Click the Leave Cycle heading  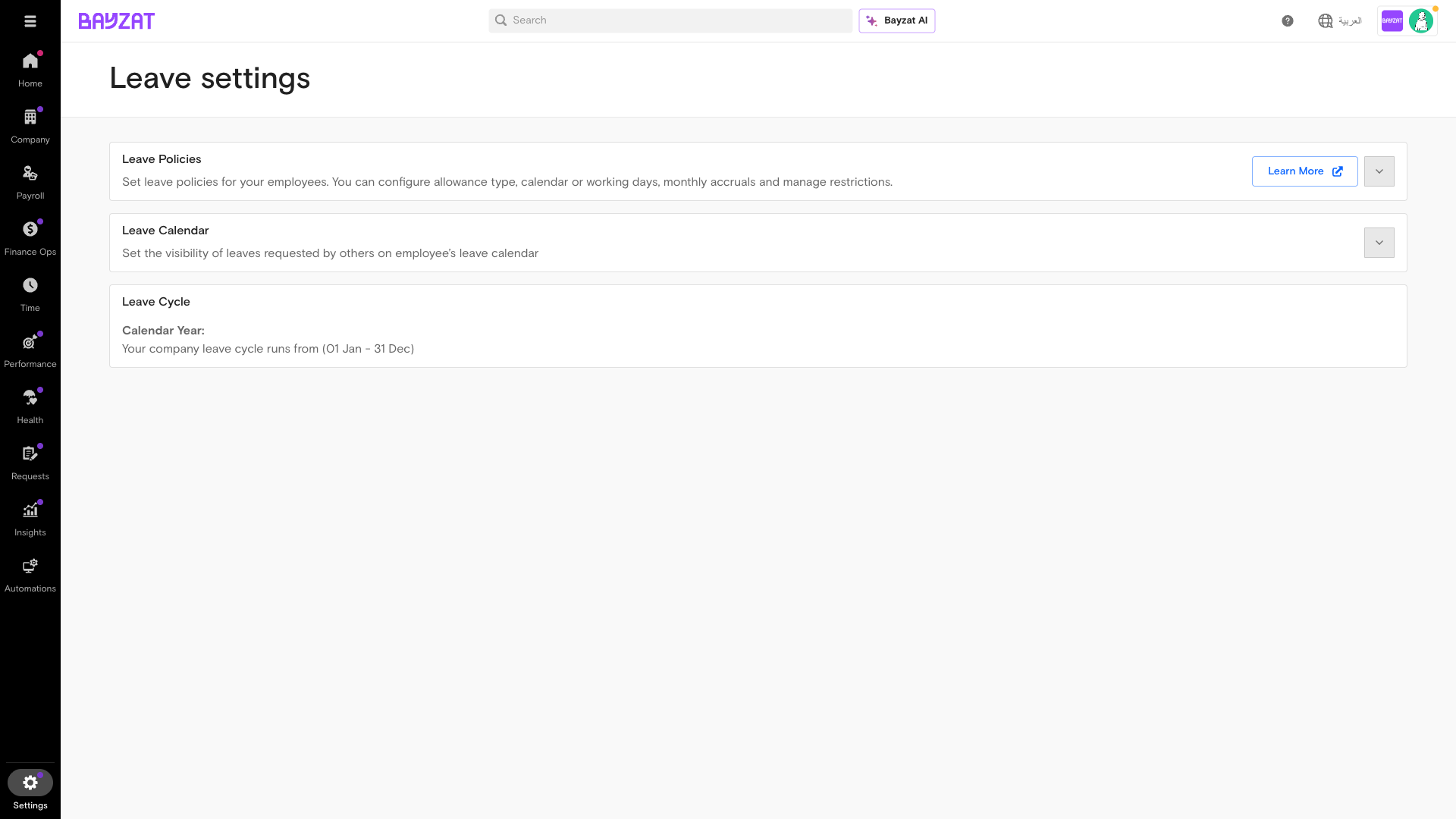156,302
